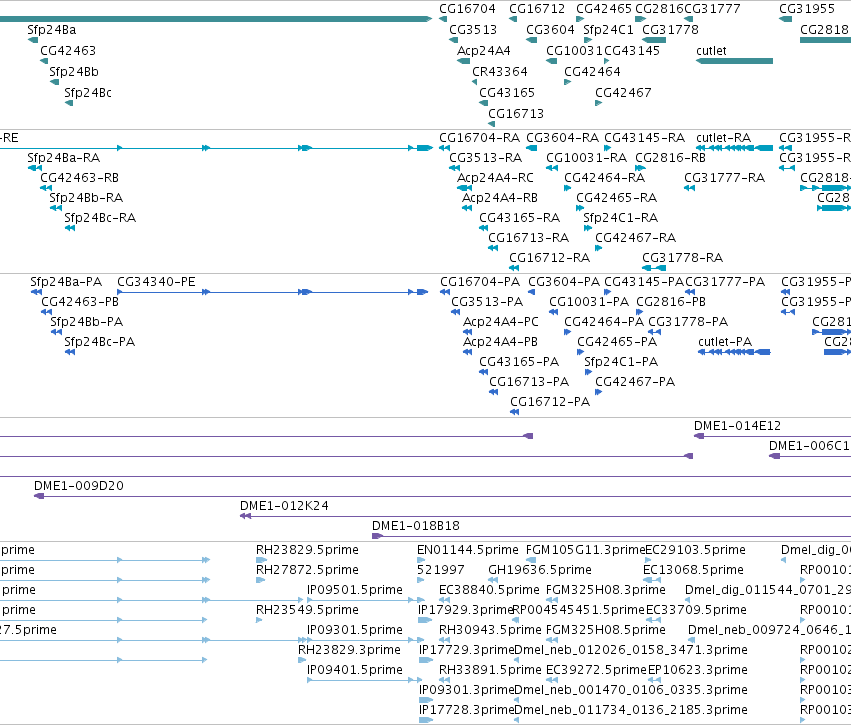Select transcript CG43165-RA
The height and width of the screenshot is (725, 851).
pos(519,218)
